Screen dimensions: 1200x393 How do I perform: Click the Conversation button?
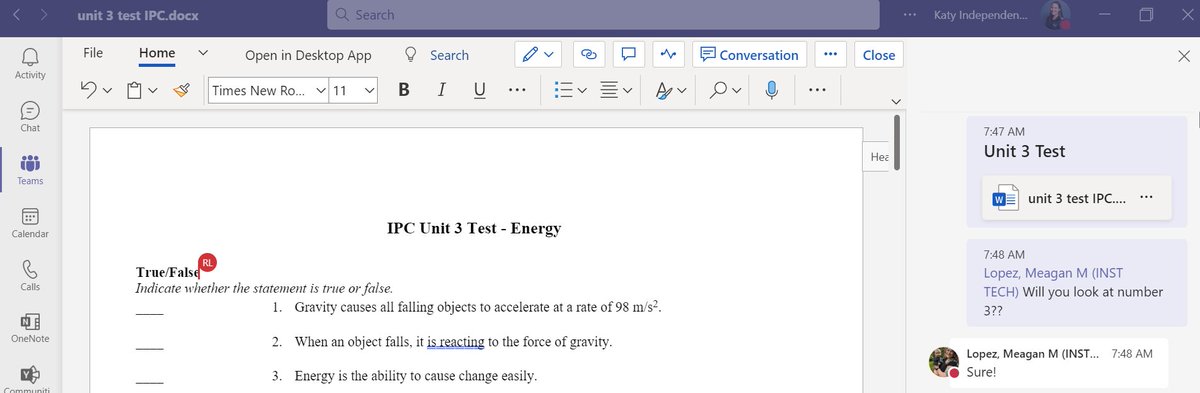point(750,55)
